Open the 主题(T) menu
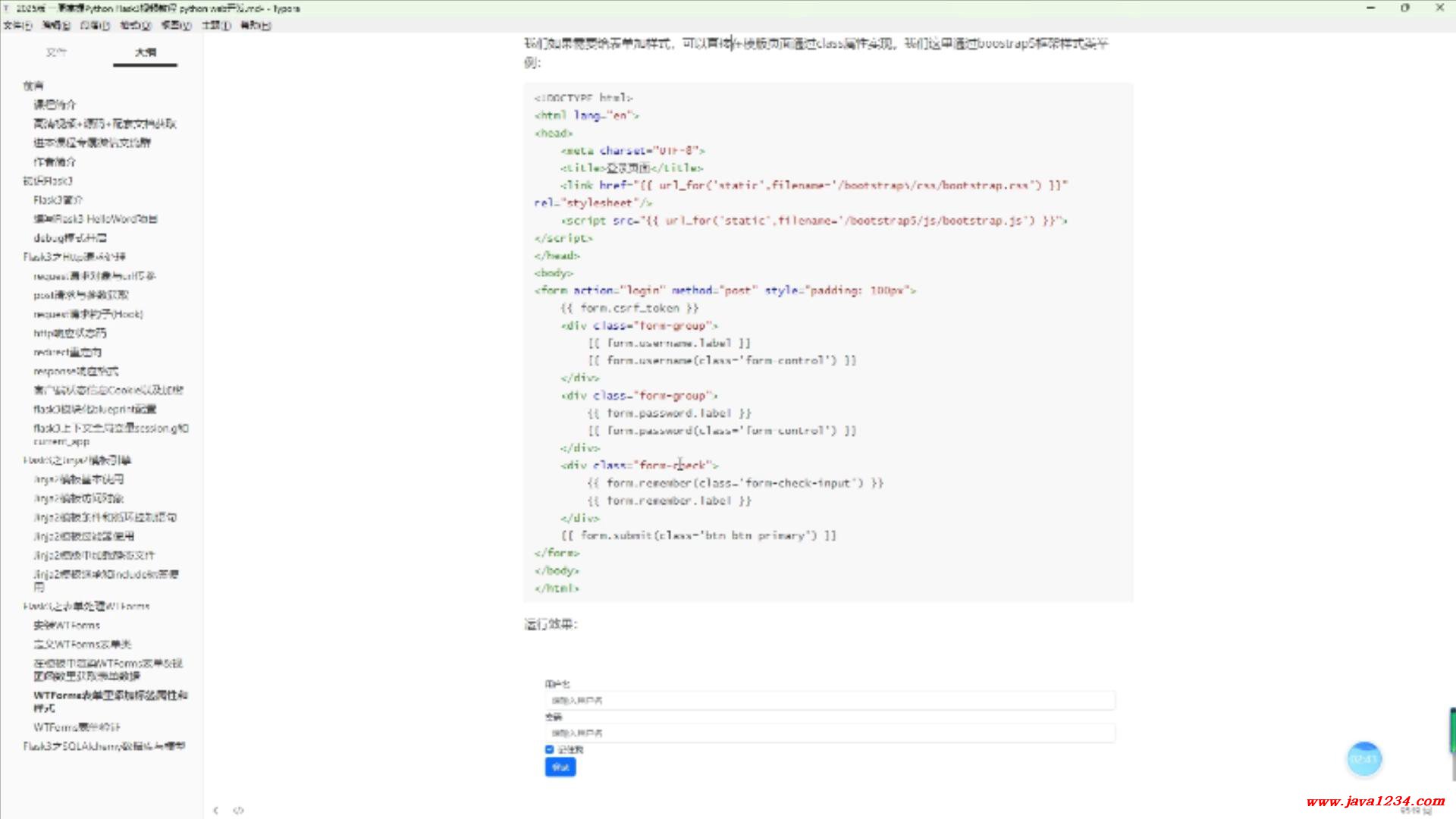1456x819 pixels. click(216, 25)
